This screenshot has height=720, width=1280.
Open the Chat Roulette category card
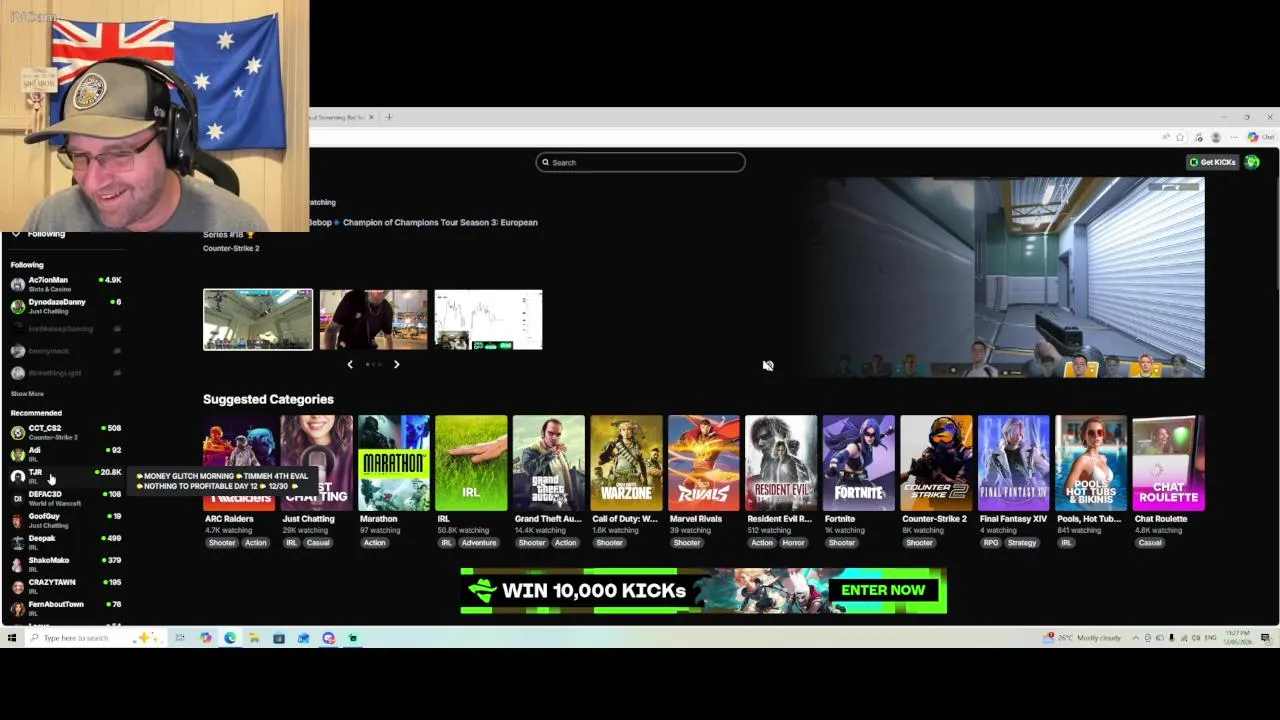tap(1169, 463)
